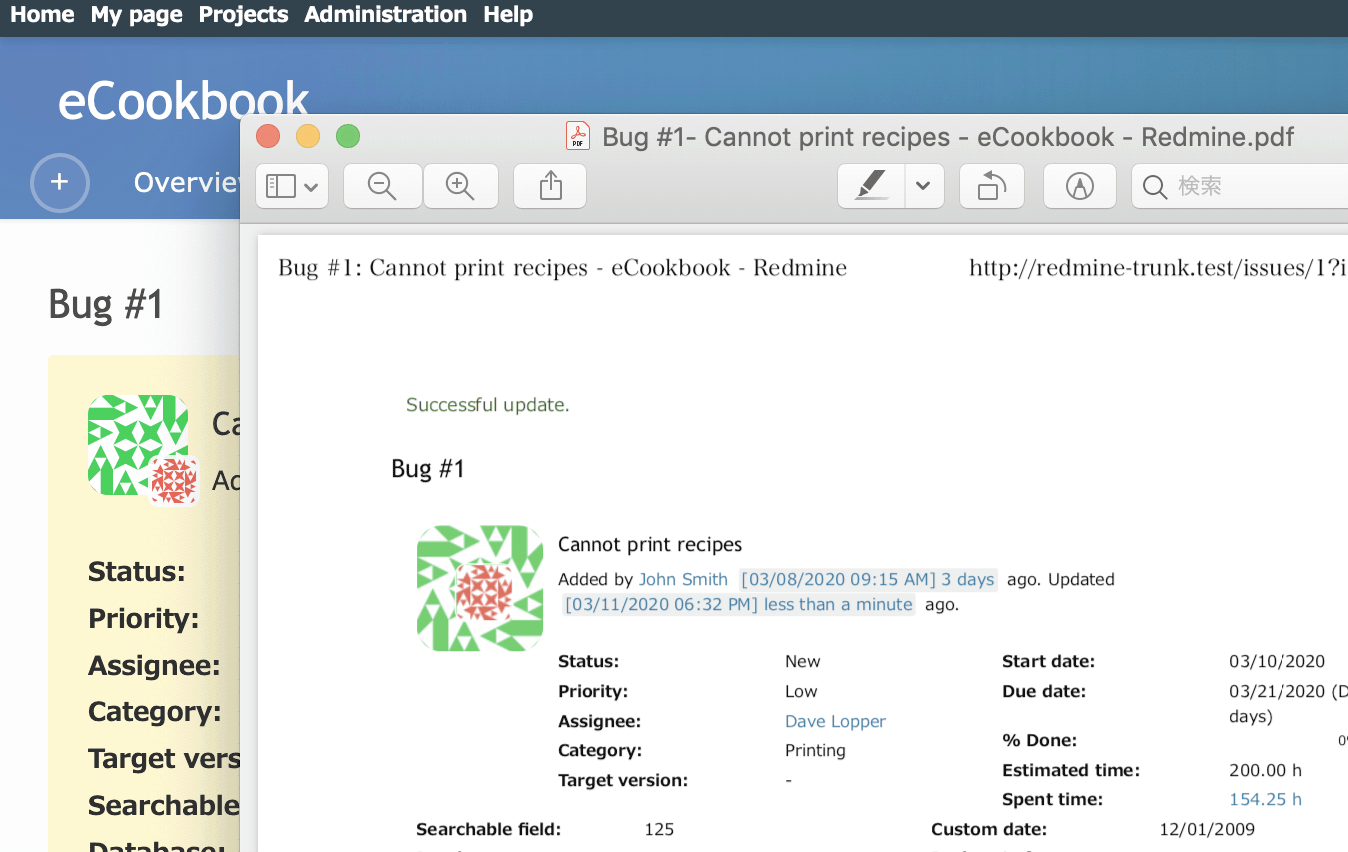Click the Low priority value in PDF

click(x=801, y=691)
